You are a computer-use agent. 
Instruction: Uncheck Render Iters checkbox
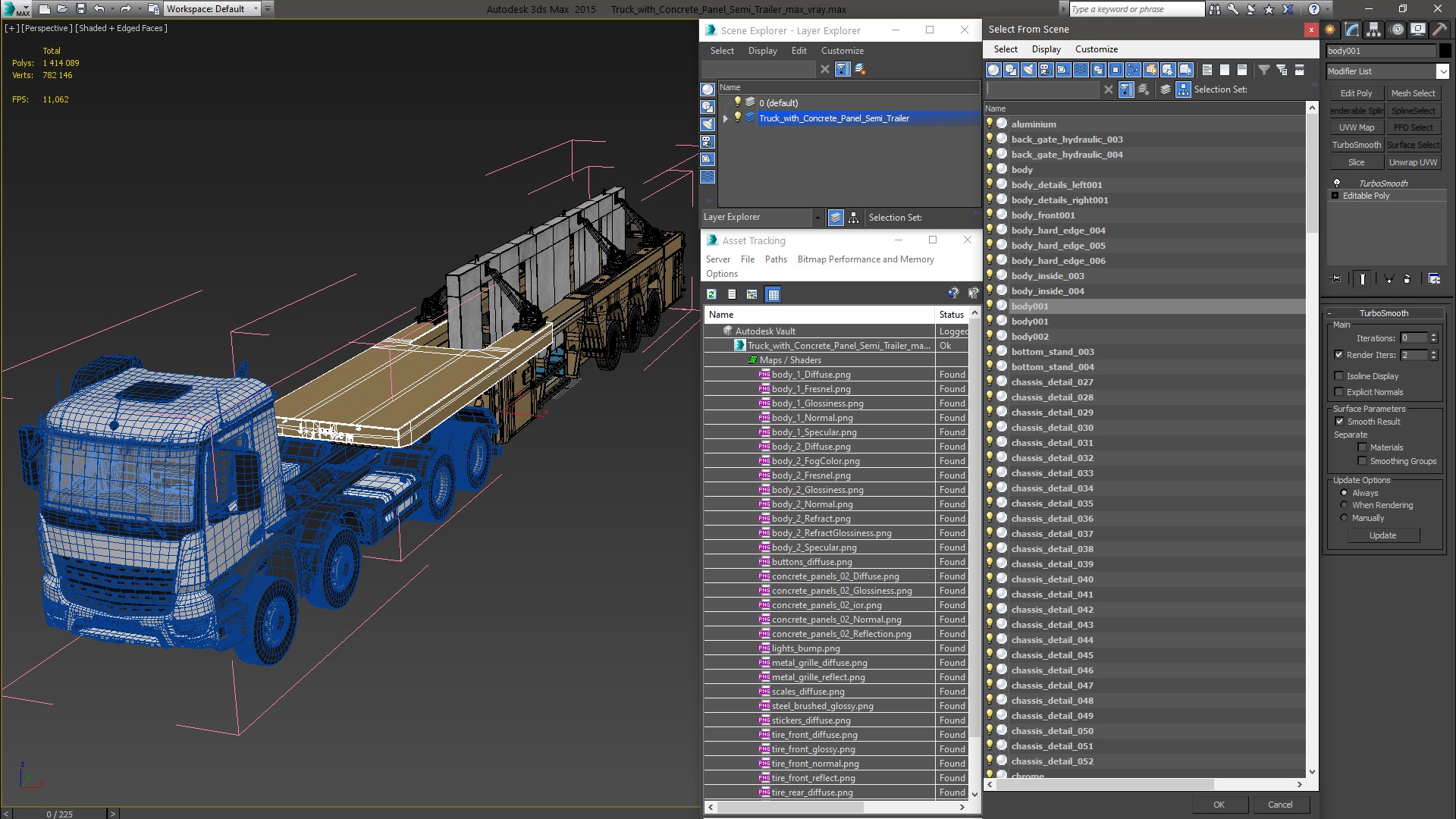[x=1339, y=355]
